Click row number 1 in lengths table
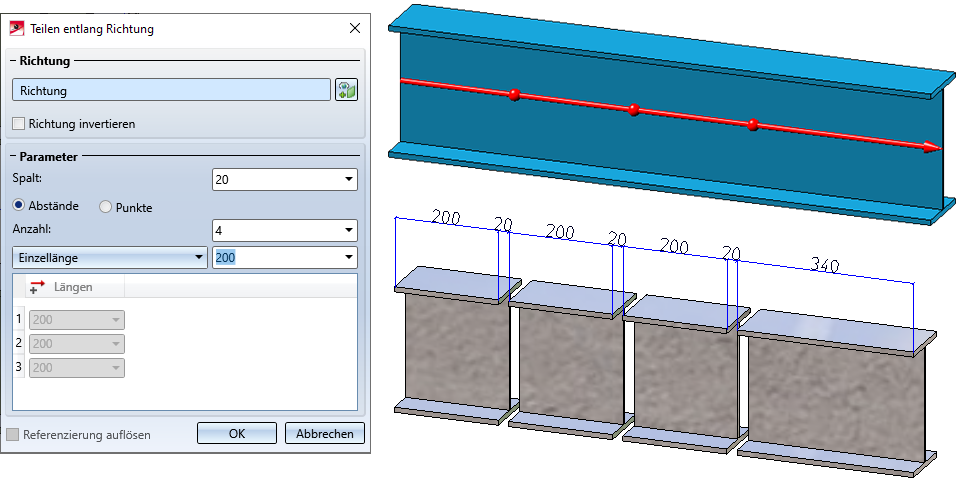 coord(19,319)
